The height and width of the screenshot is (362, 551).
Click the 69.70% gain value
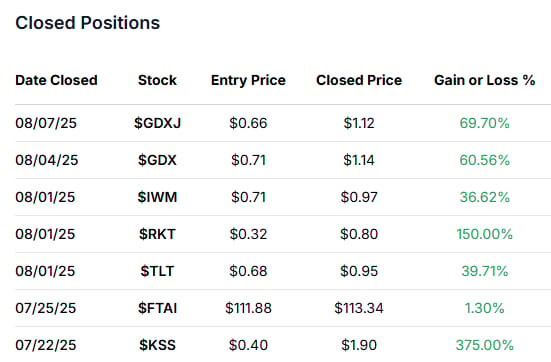[485, 123]
